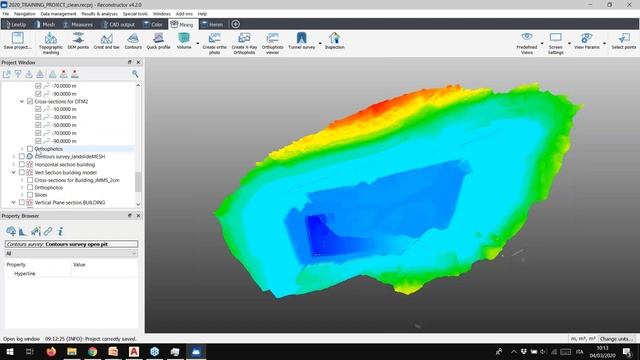Viewport: 640px width, 360px height.
Task: Open the Predefined Views dropdown arrow
Action: tap(542, 43)
